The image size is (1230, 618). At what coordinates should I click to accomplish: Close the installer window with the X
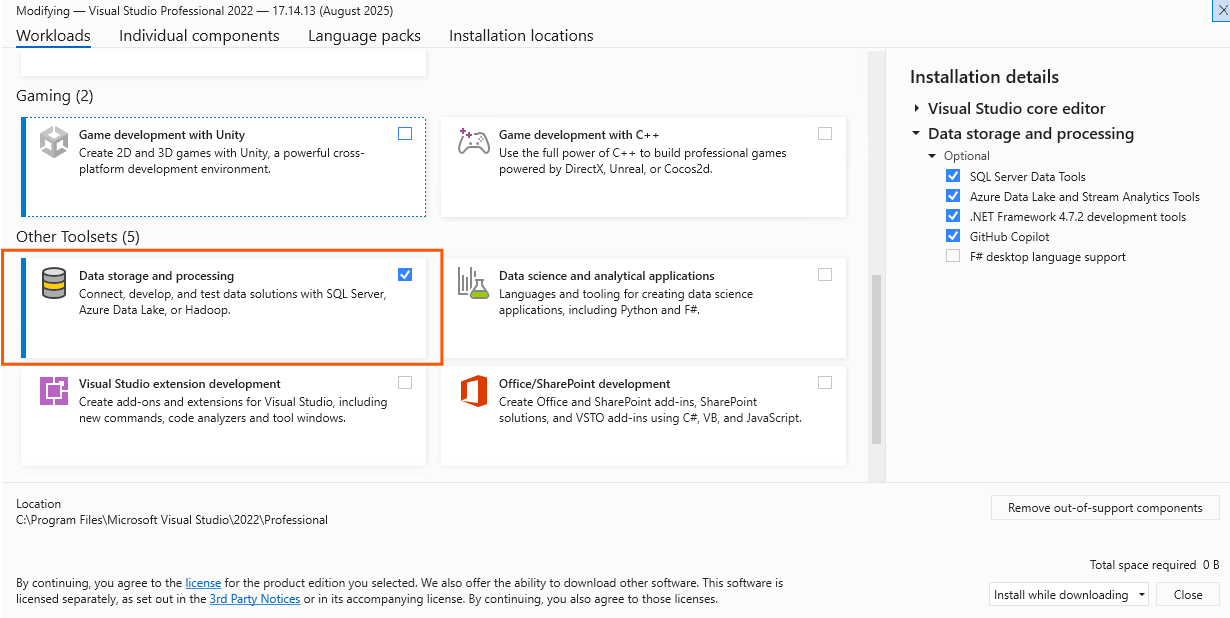point(1221,9)
